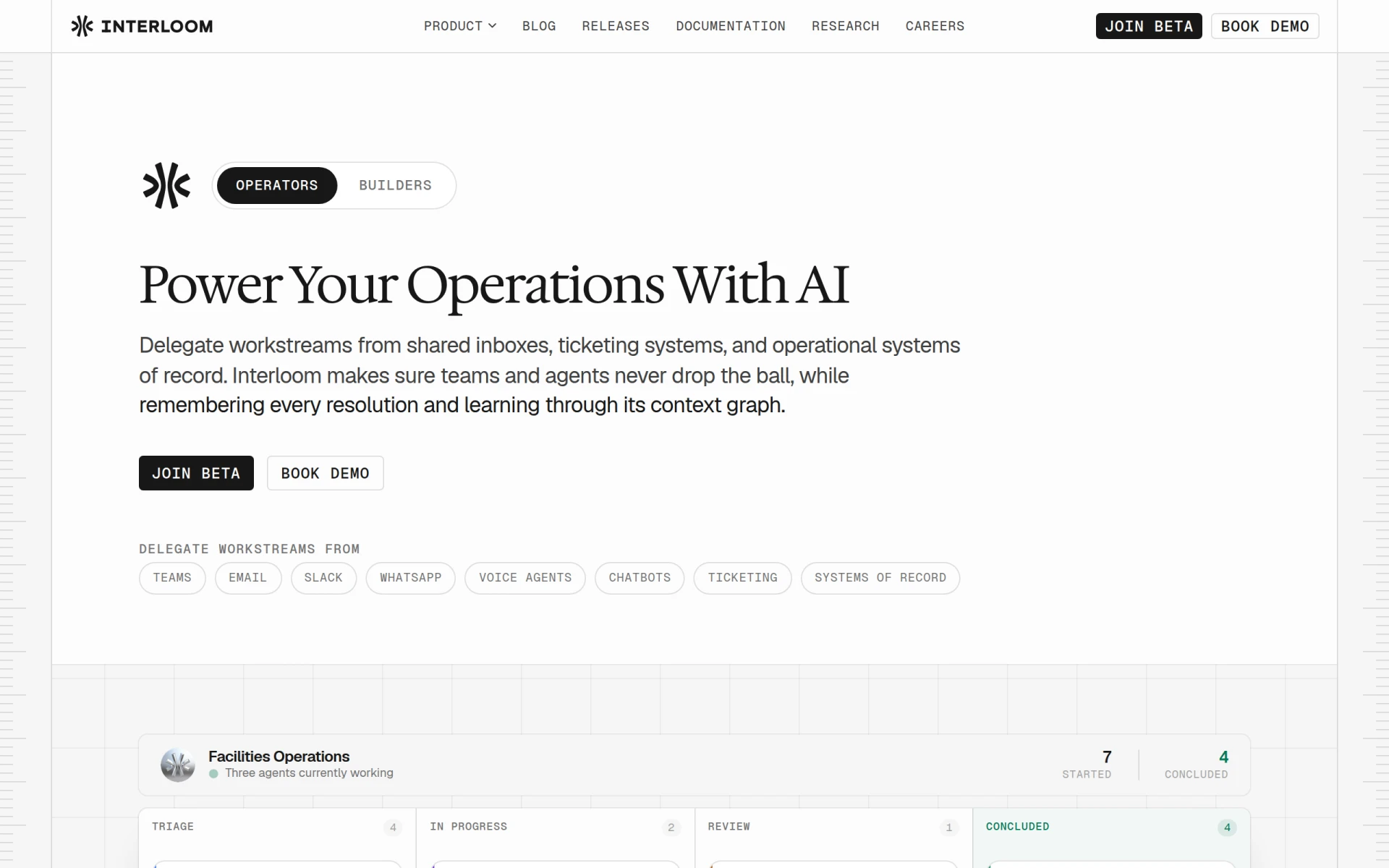The height and width of the screenshot is (868, 1389).
Task: Open Documentation from the navigation
Action: pos(731,26)
